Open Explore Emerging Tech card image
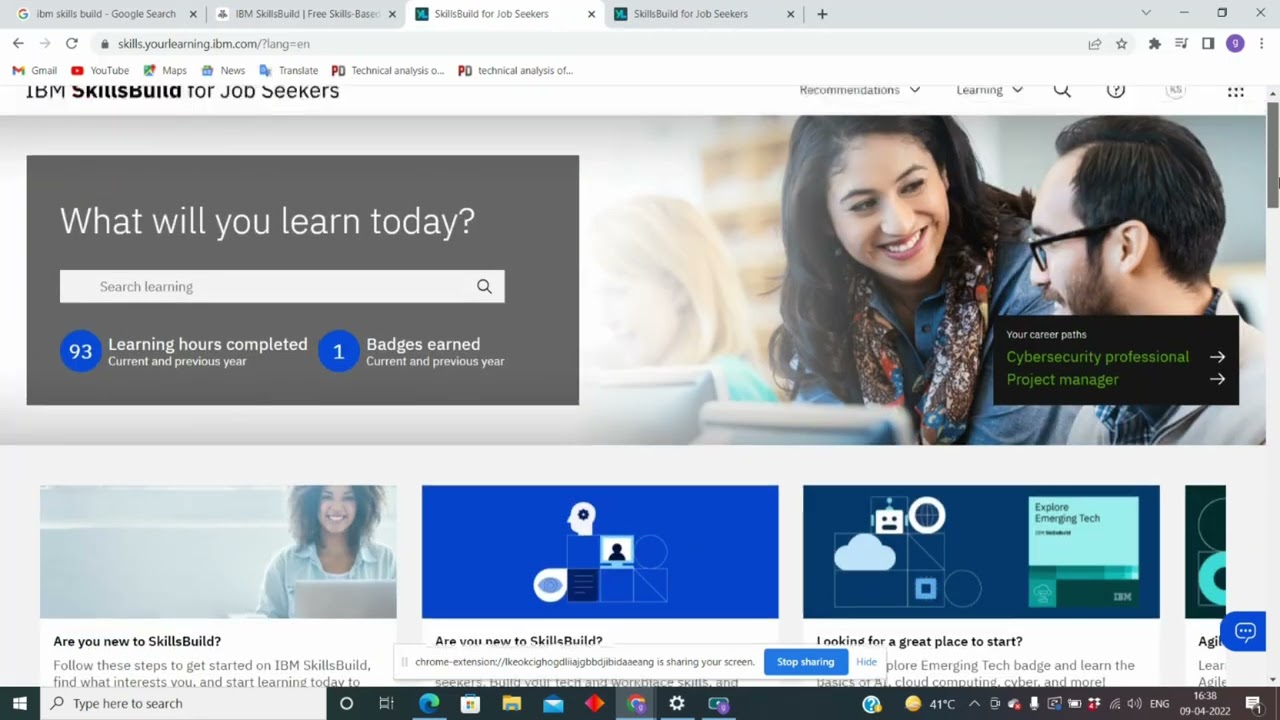 981,552
